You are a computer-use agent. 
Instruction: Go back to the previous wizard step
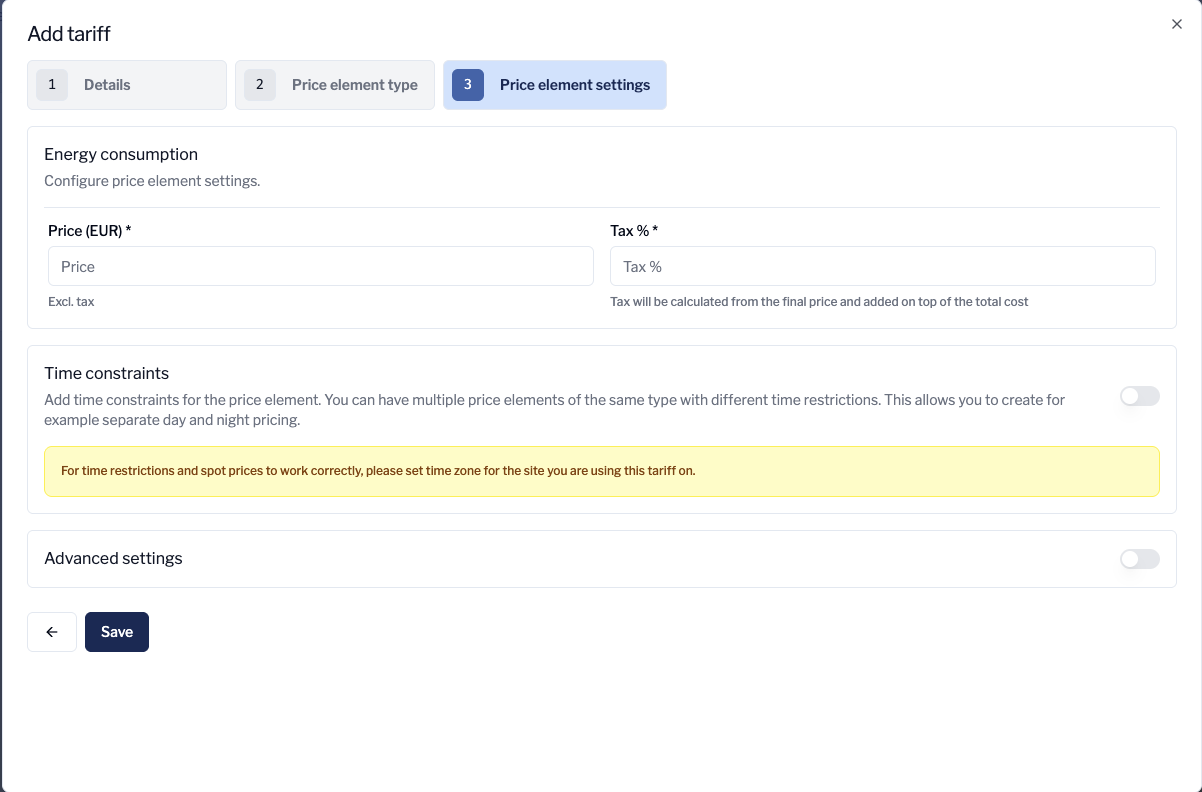tap(51, 631)
